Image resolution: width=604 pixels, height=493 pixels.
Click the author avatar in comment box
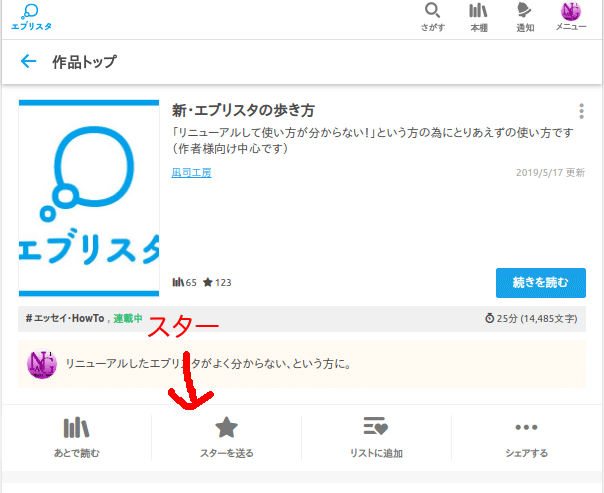tap(42, 364)
